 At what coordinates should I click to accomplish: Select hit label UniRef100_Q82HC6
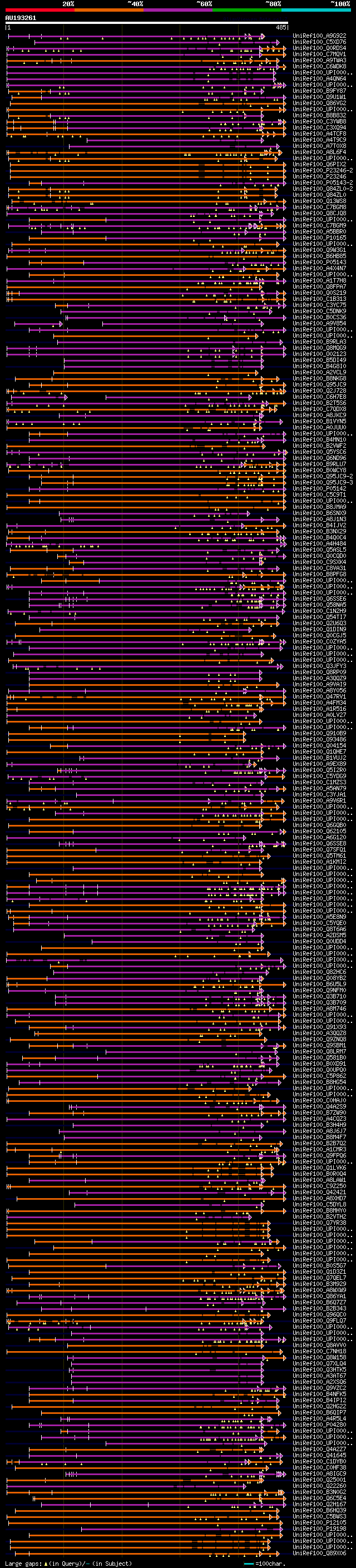click(319, 972)
